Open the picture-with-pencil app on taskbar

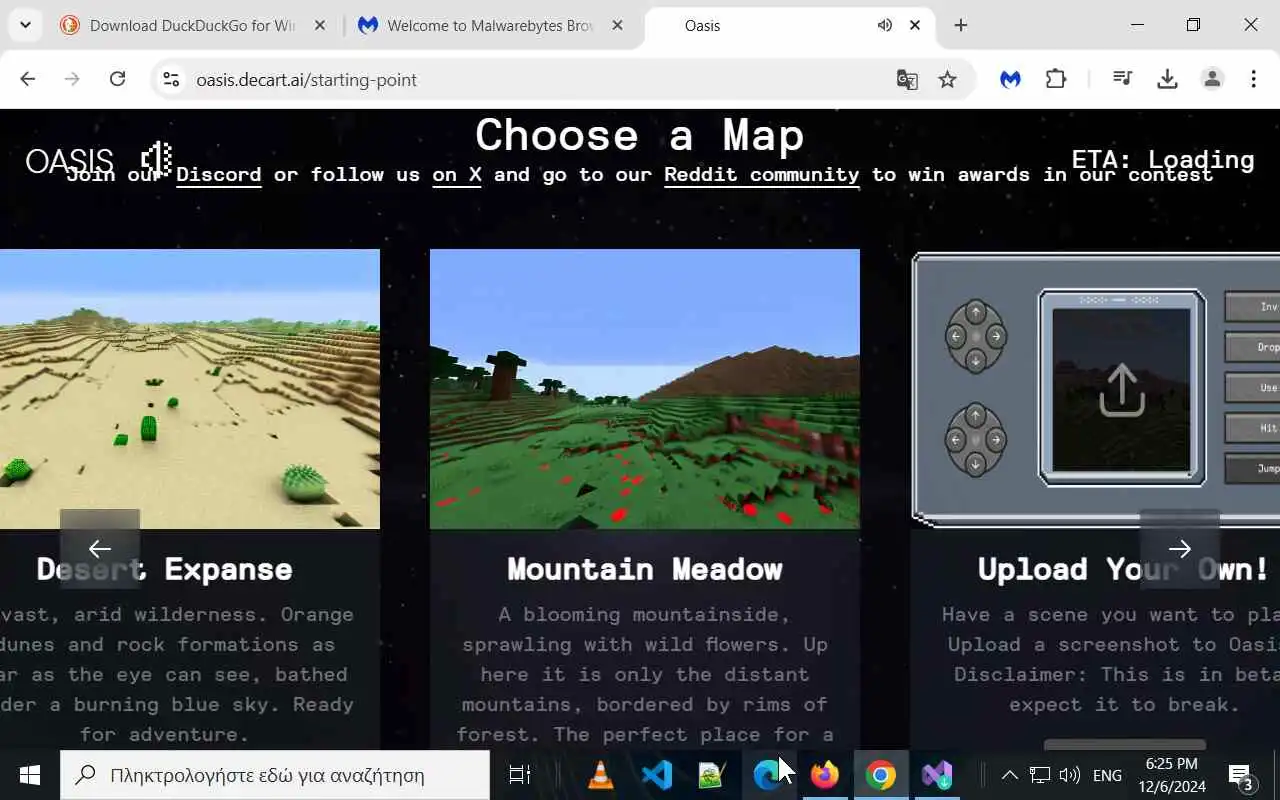(712, 775)
